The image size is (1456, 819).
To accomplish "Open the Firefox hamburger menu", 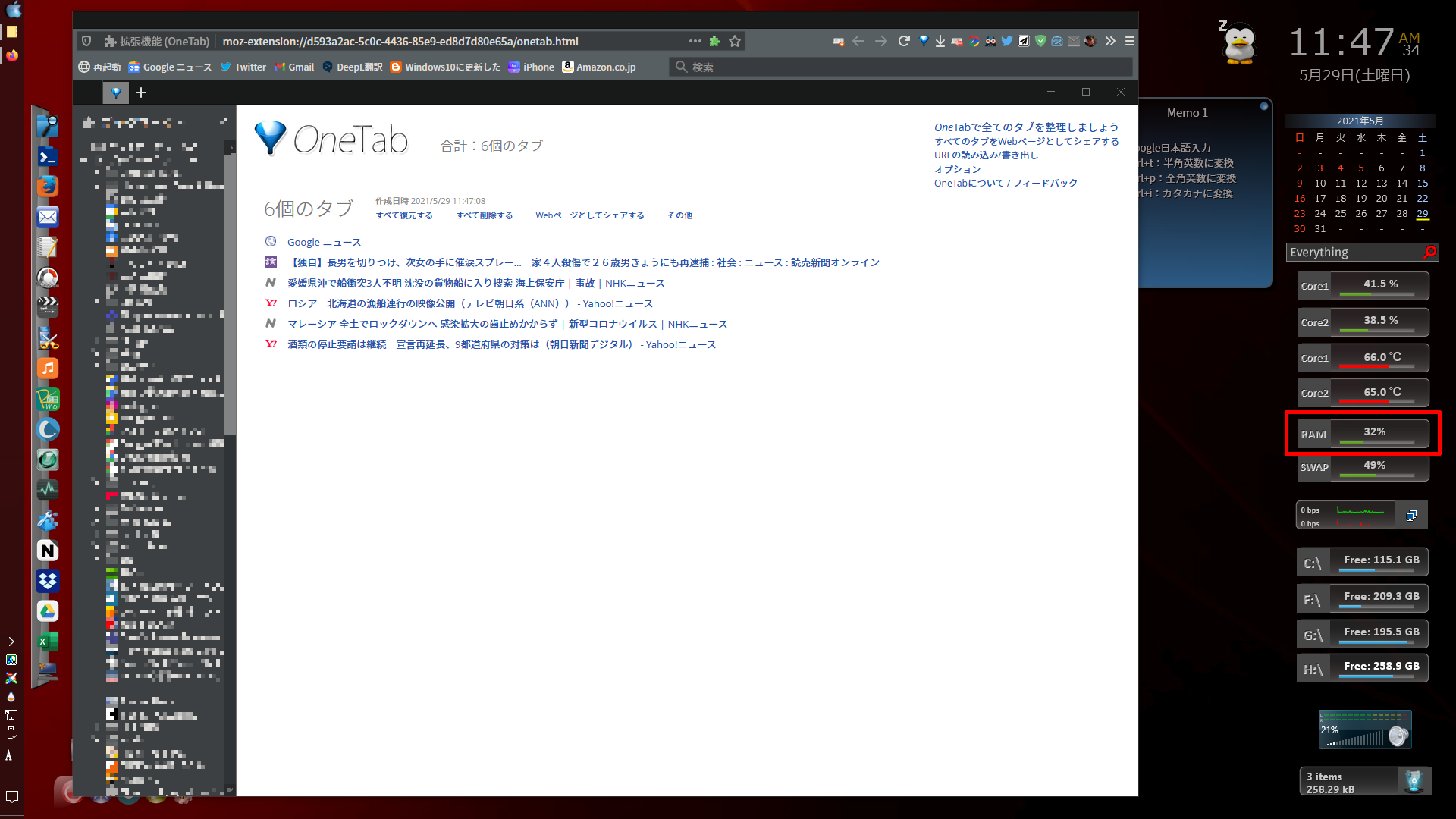I will pyautogui.click(x=1130, y=41).
